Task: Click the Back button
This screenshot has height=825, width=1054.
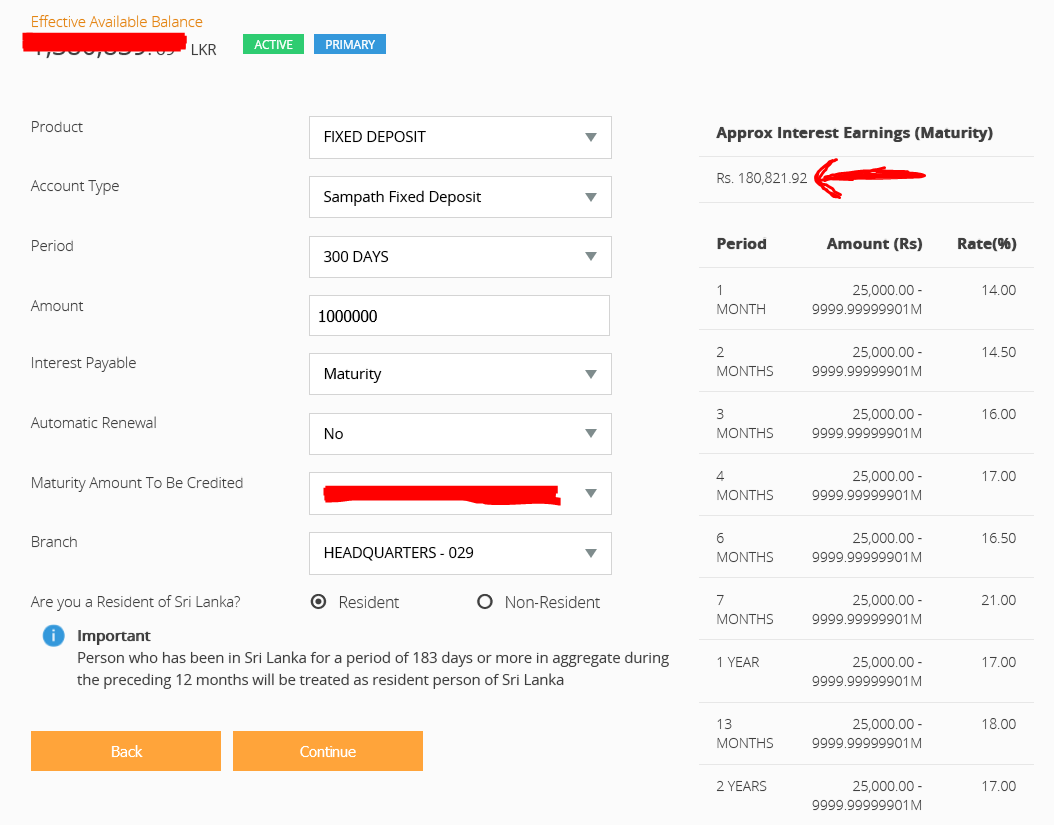Action: coord(126,751)
